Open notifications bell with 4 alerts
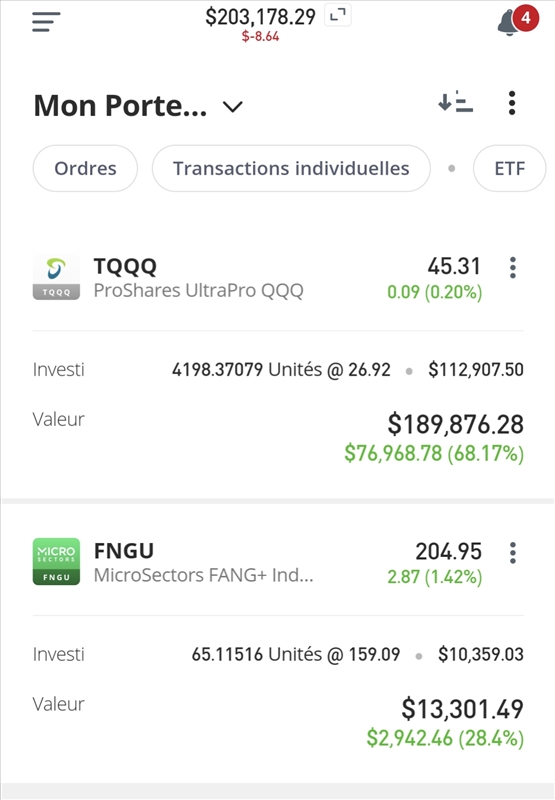Screen dimensions: 555x800 (517, 21)
